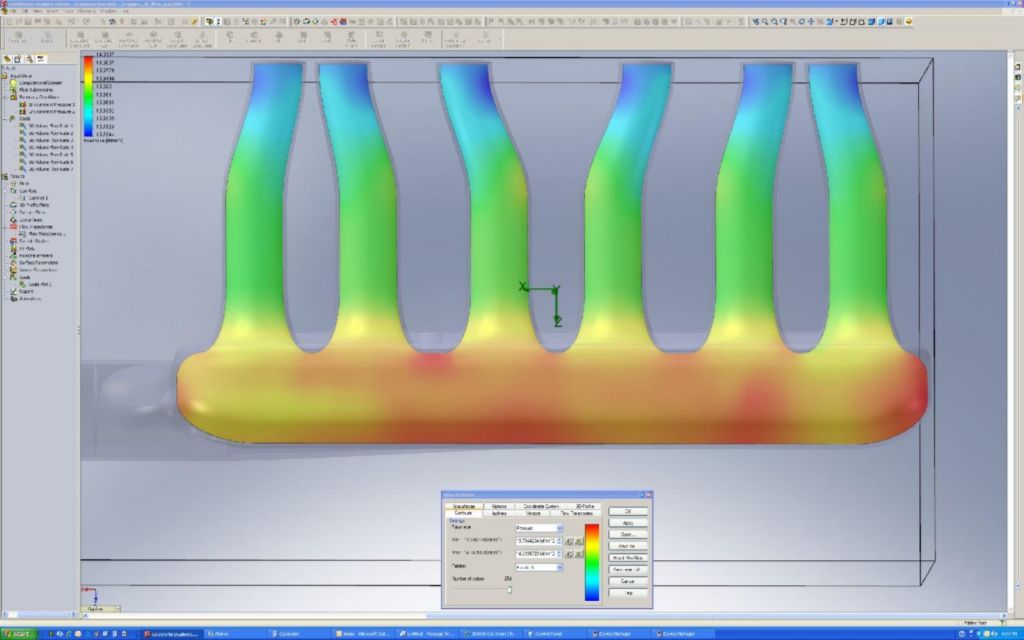
Task: Open the Isolines tab
Action: pos(499,513)
